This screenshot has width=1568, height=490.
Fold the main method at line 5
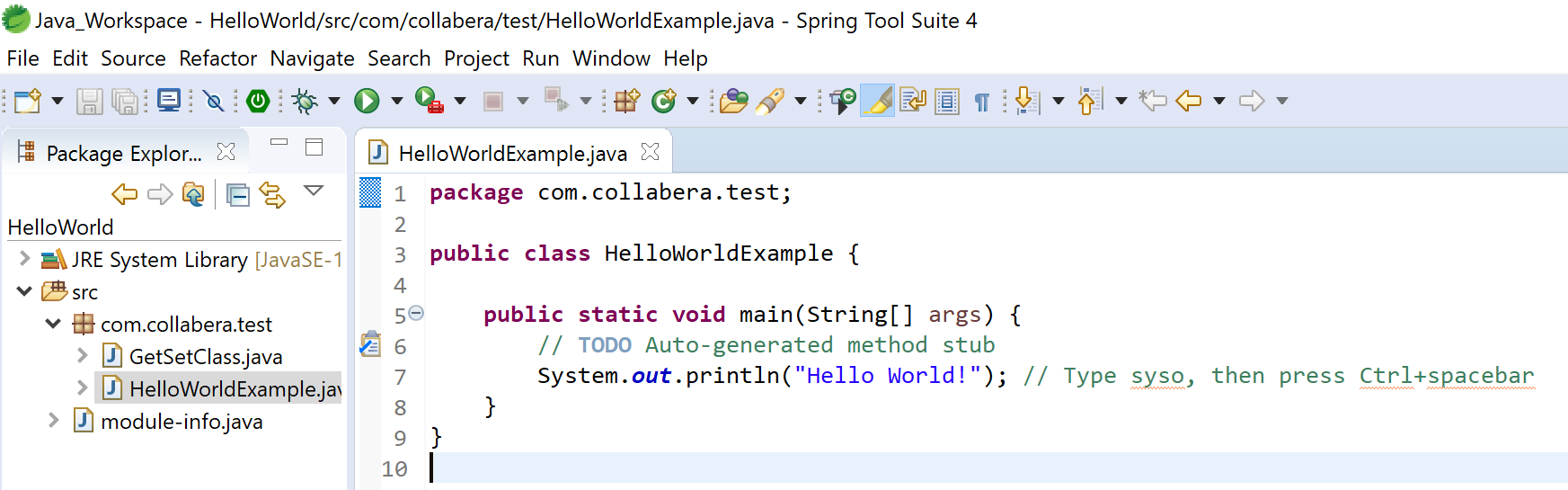tap(416, 313)
